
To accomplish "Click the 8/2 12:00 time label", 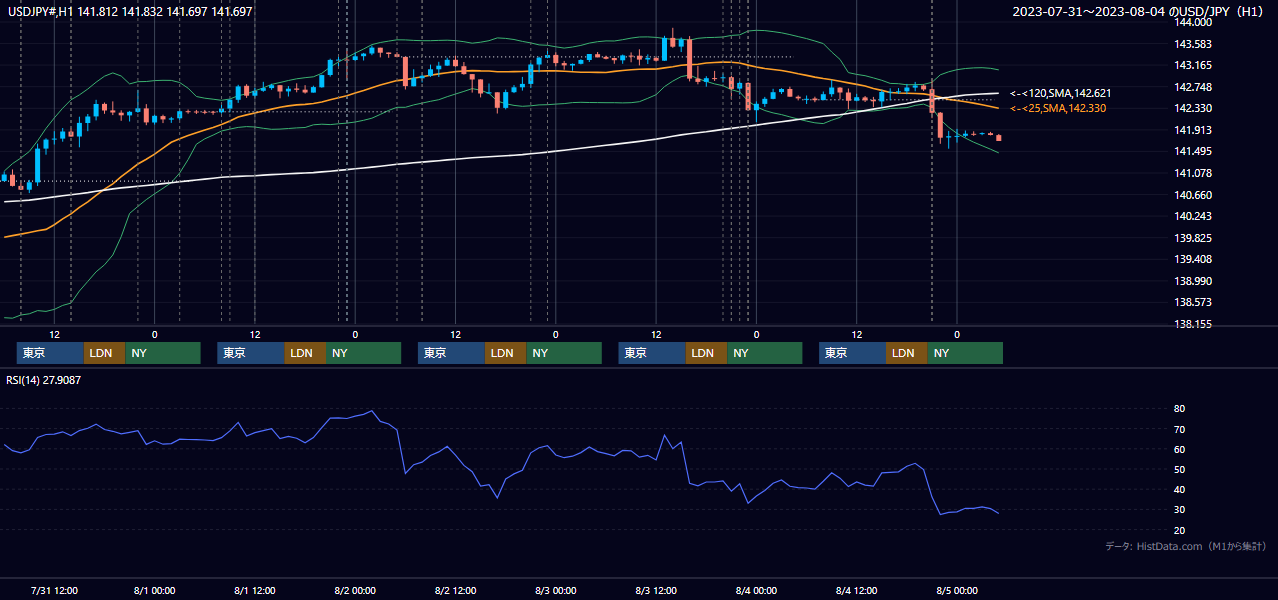I will (x=456, y=590).
